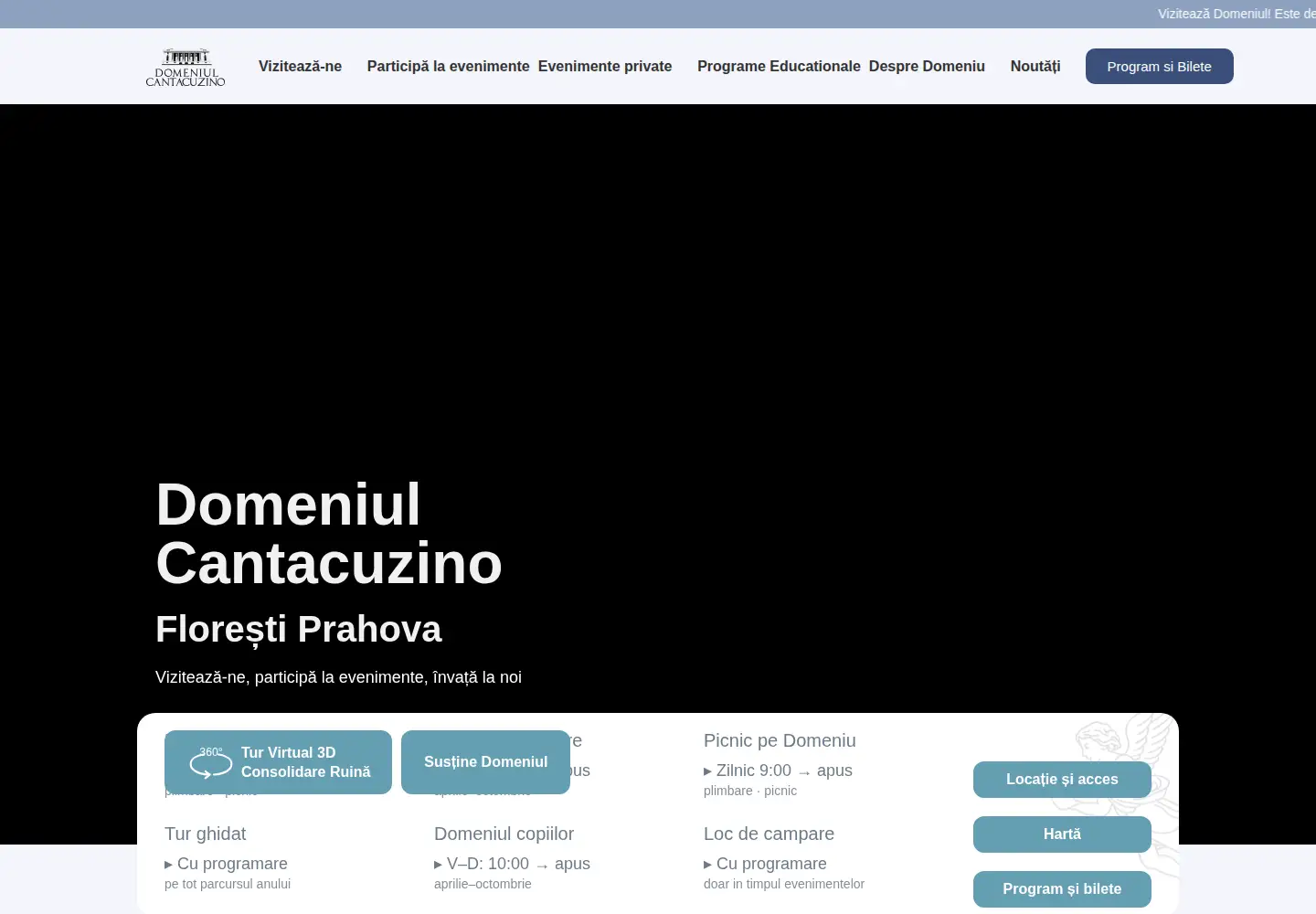This screenshot has width=1316, height=914.
Task: Click the Program si Bilete header button
Action: pyautogui.click(x=1160, y=66)
